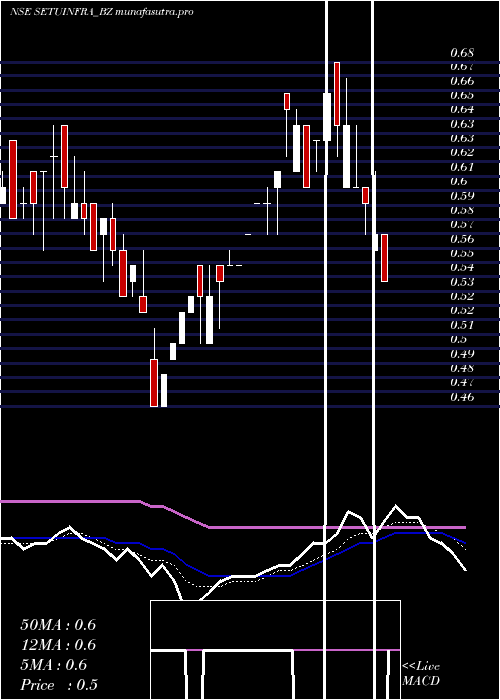The image size is (500, 700).
Task: Click the red candle bottoming at 0.46
Action: click(x=154, y=383)
